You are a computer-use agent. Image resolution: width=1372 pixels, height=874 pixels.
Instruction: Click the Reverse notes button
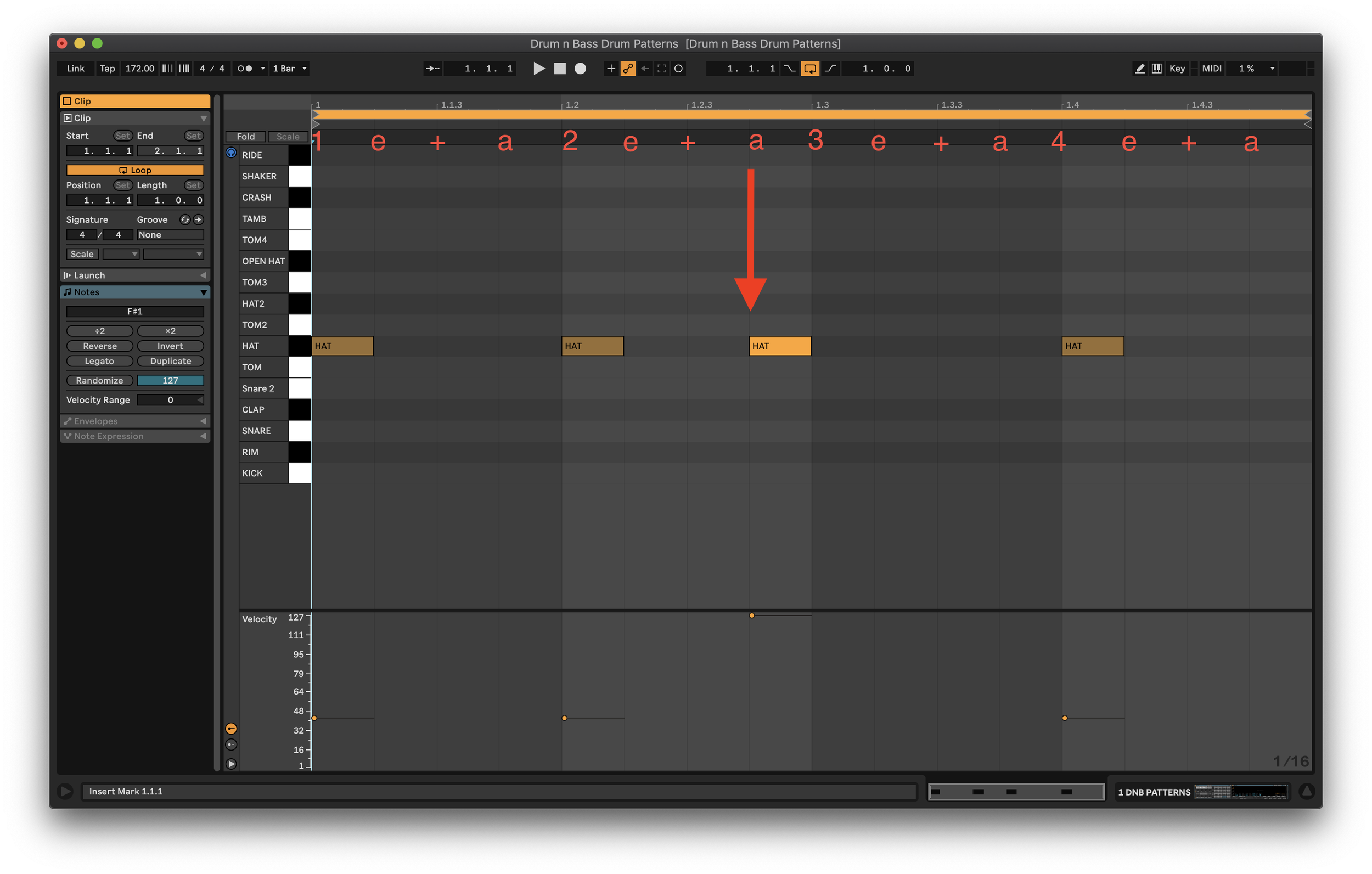tap(100, 346)
